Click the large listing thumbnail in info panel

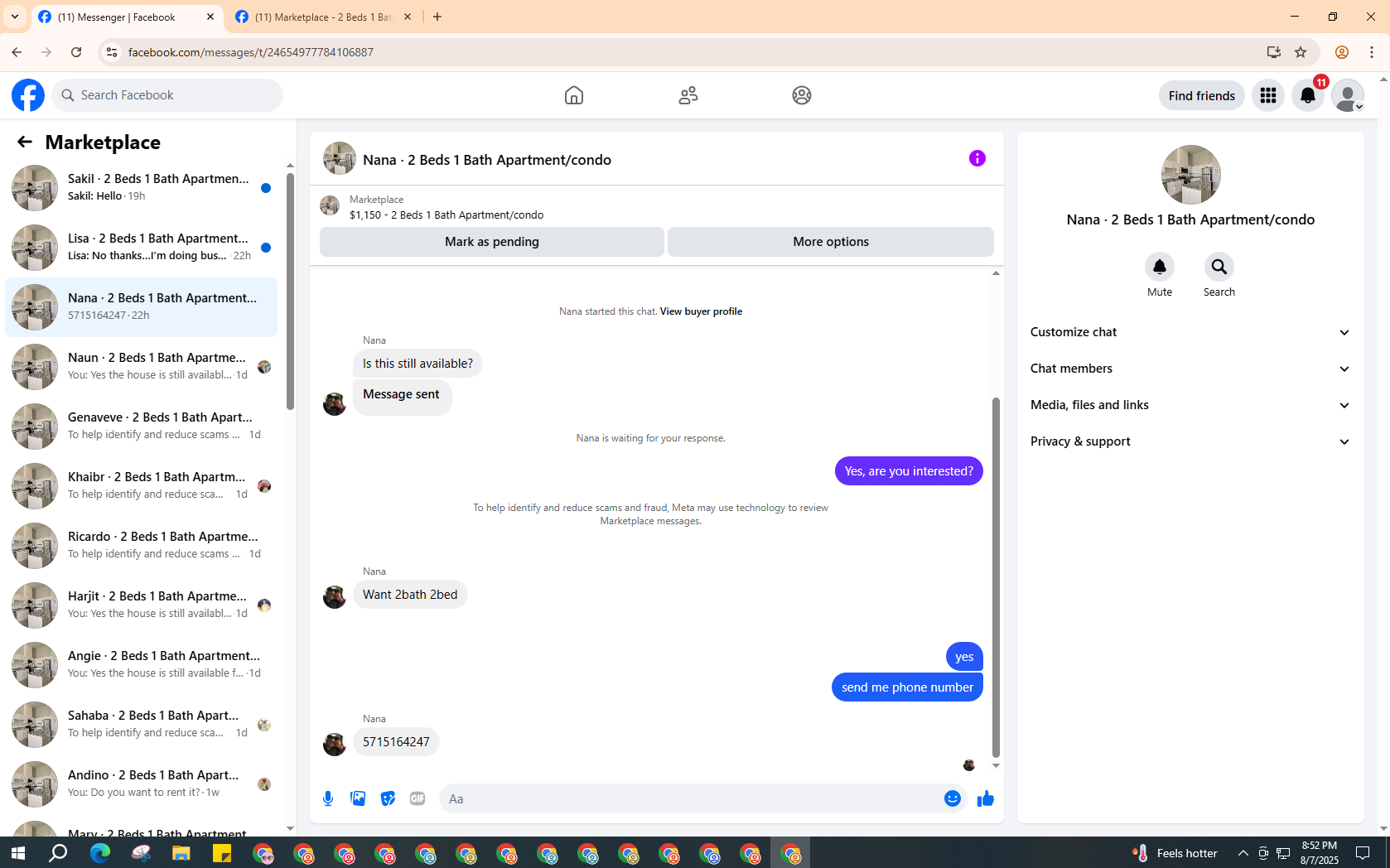[1190, 175]
